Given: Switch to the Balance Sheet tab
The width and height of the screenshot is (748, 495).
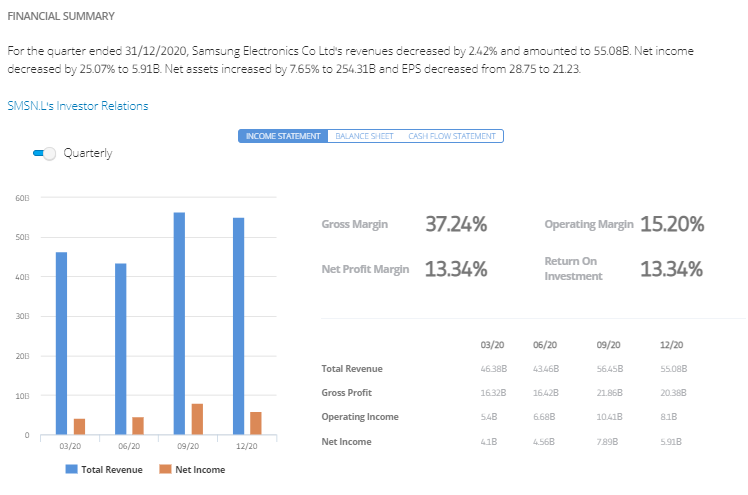Looking at the screenshot, I should 364,136.
